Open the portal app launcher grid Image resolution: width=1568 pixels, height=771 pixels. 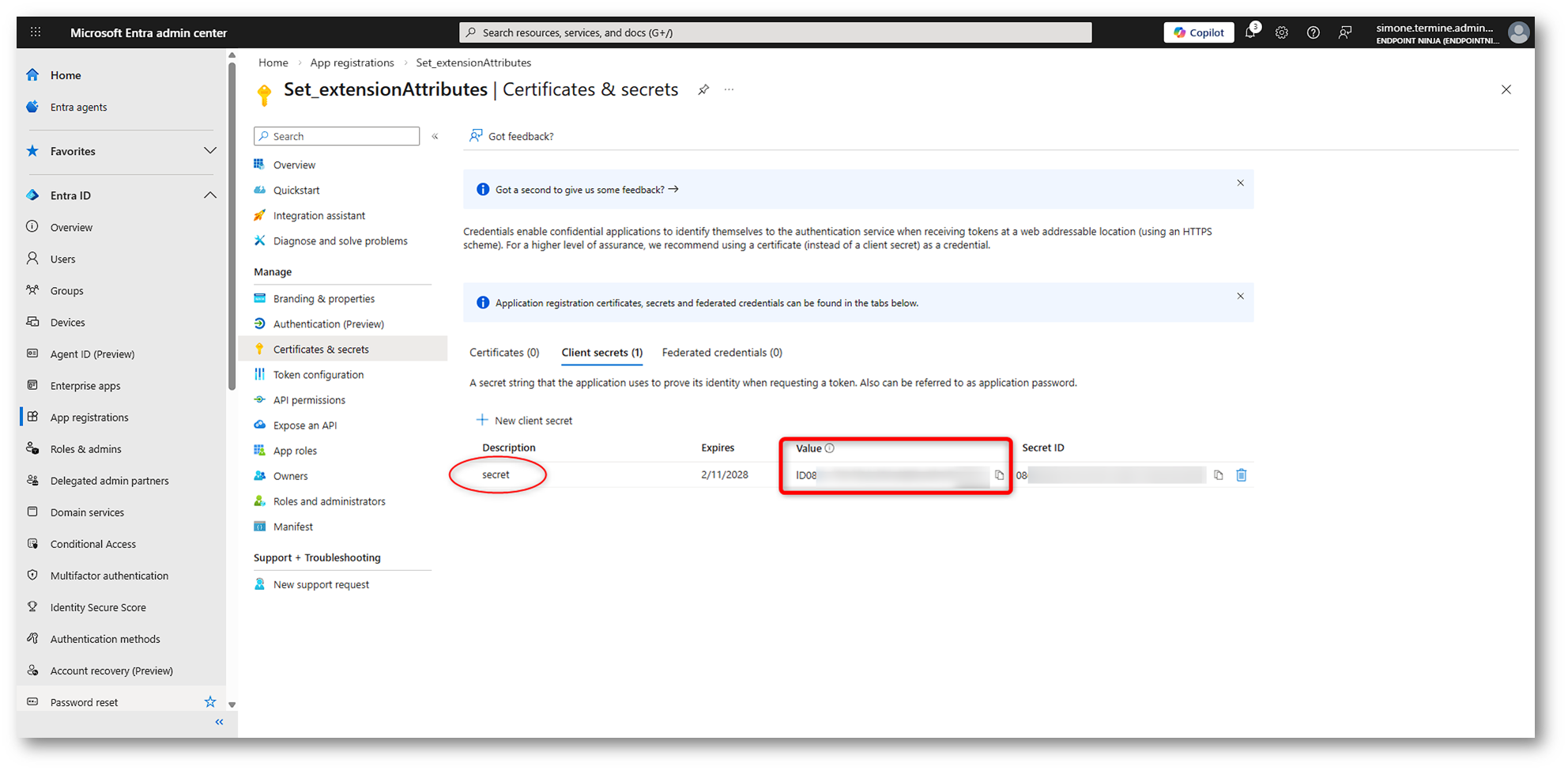click(36, 32)
